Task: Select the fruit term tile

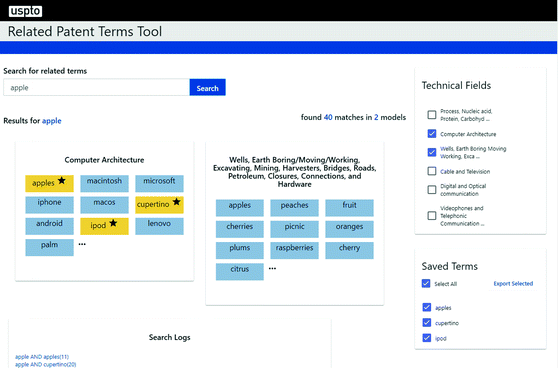Action: 349,208
